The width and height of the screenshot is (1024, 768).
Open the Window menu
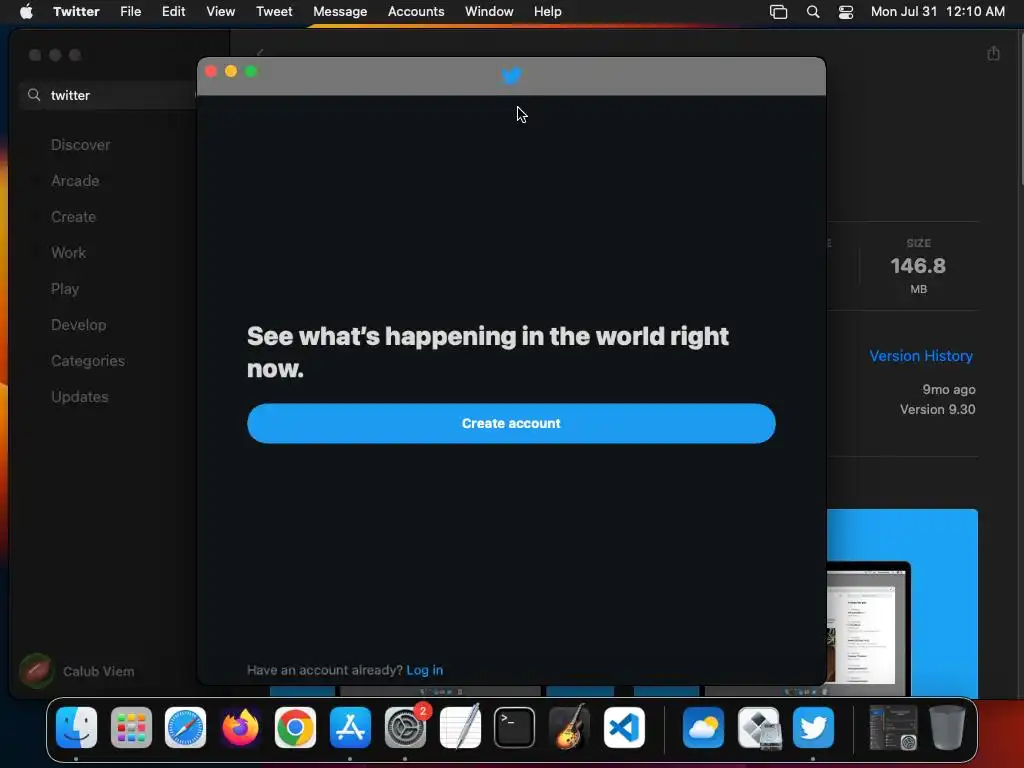pos(489,11)
